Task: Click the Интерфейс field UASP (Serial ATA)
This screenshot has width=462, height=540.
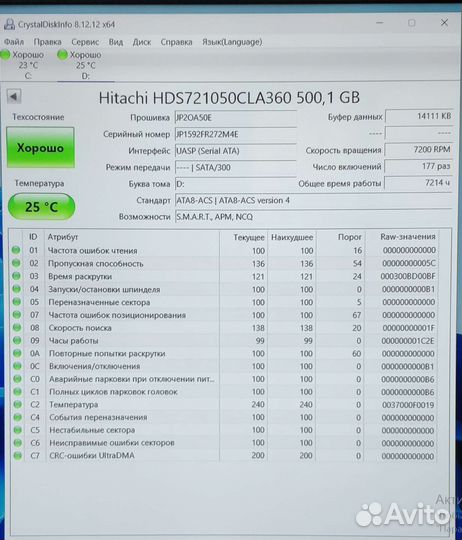Action: 235,151
